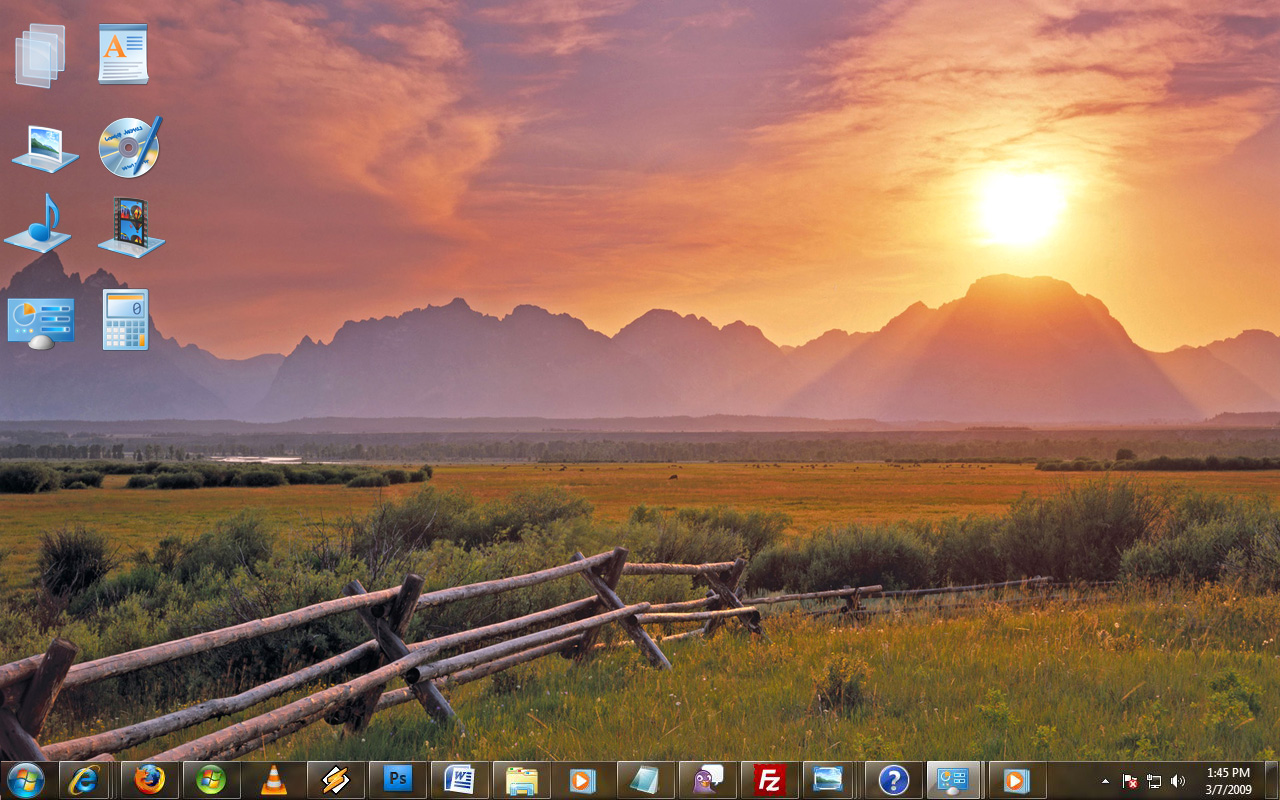1280x800 pixels.
Task: Open the volume speaker control
Action: (1178, 781)
